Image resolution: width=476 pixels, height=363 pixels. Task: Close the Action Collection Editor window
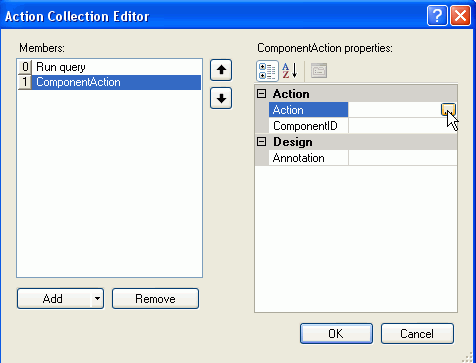(x=460, y=16)
